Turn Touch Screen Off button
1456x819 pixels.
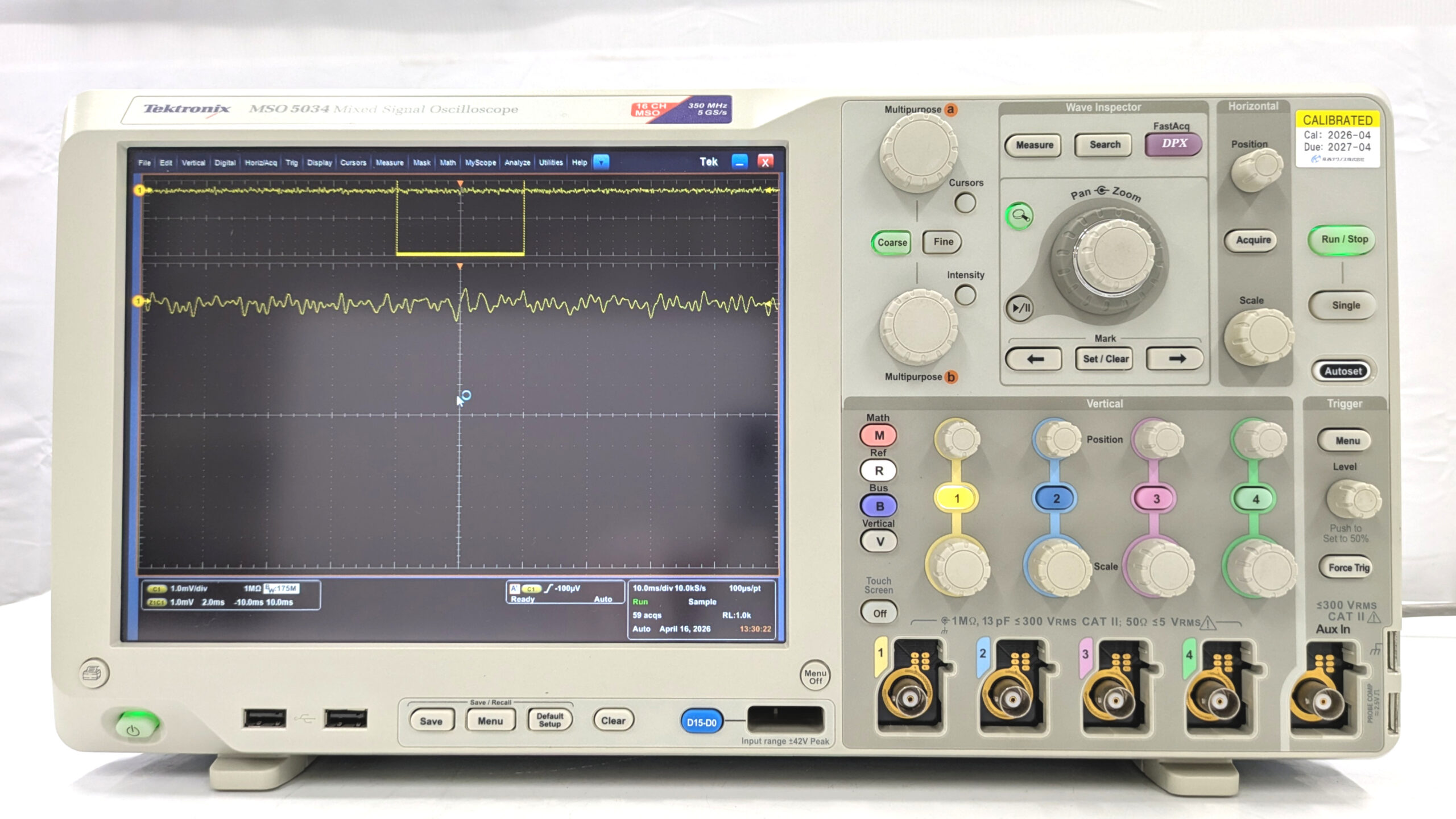click(x=879, y=614)
